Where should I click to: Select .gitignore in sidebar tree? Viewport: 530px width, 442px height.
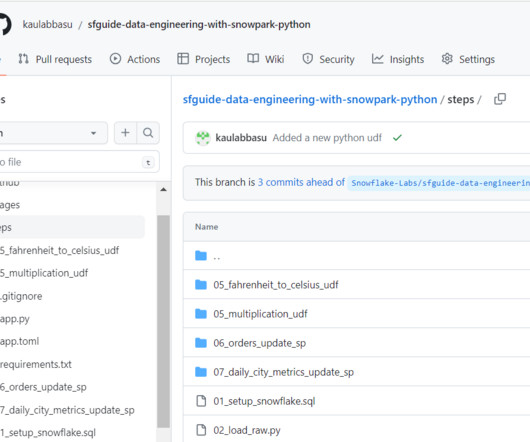pyautogui.click(x=21, y=296)
